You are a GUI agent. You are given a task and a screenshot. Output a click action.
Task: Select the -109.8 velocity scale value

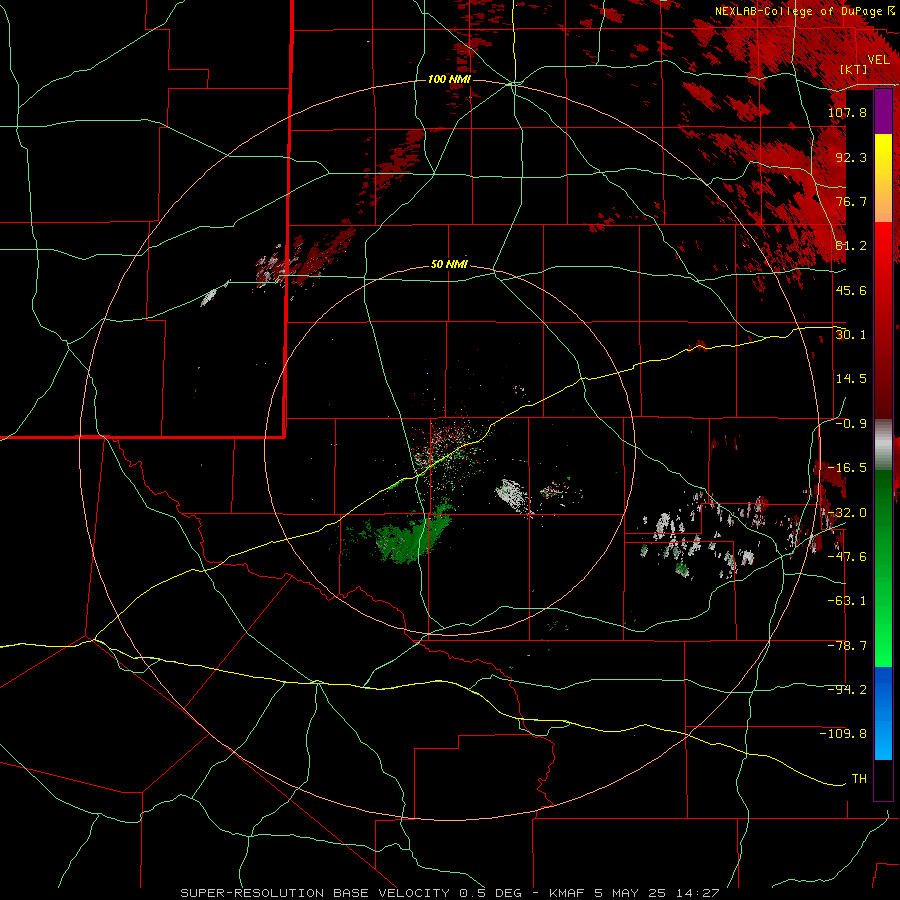843,734
